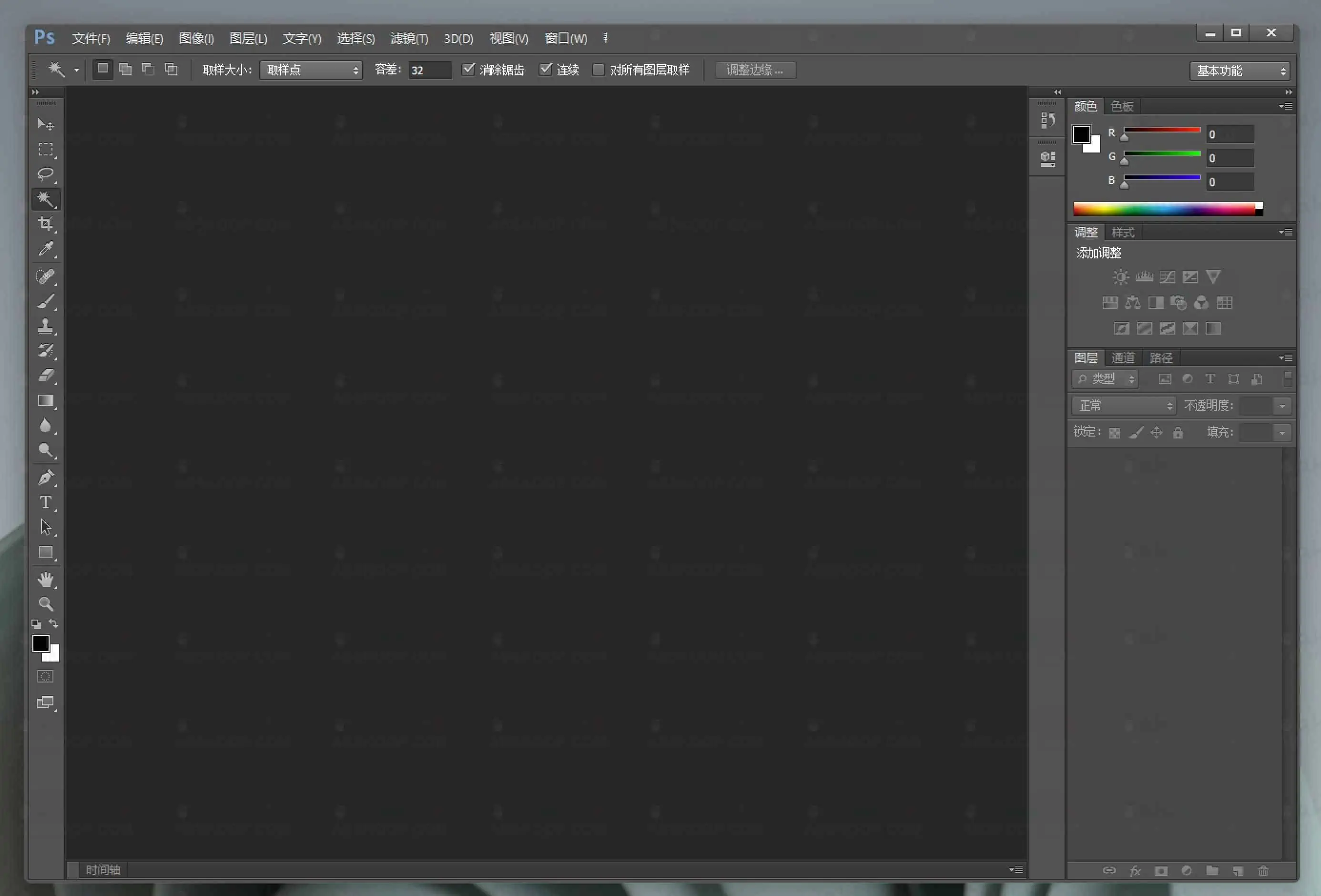This screenshot has height=896, width=1321.
Task: Add a Curves adjustment layer
Action: pos(1167,277)
